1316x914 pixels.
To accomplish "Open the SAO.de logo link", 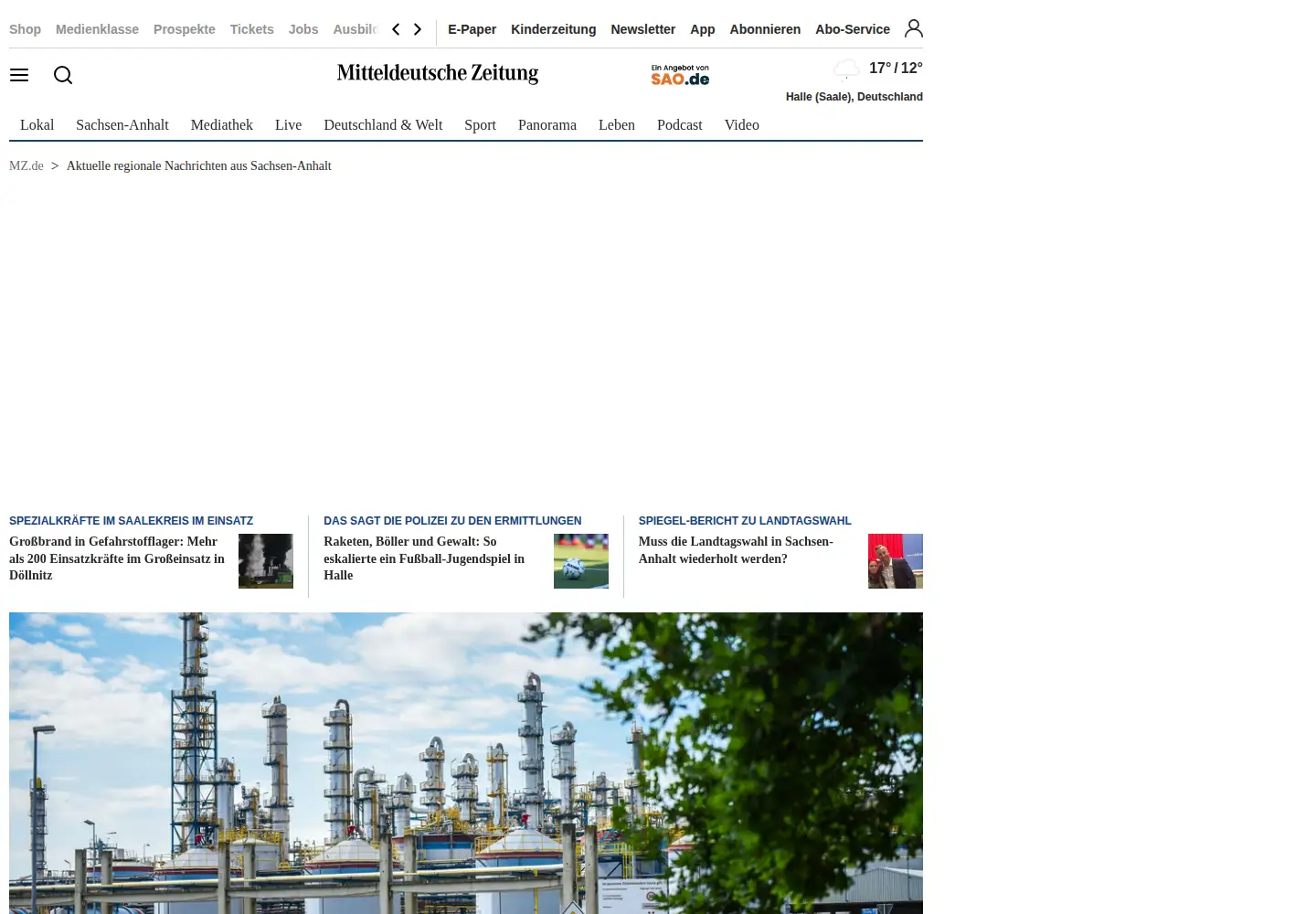I will (680, 75).
